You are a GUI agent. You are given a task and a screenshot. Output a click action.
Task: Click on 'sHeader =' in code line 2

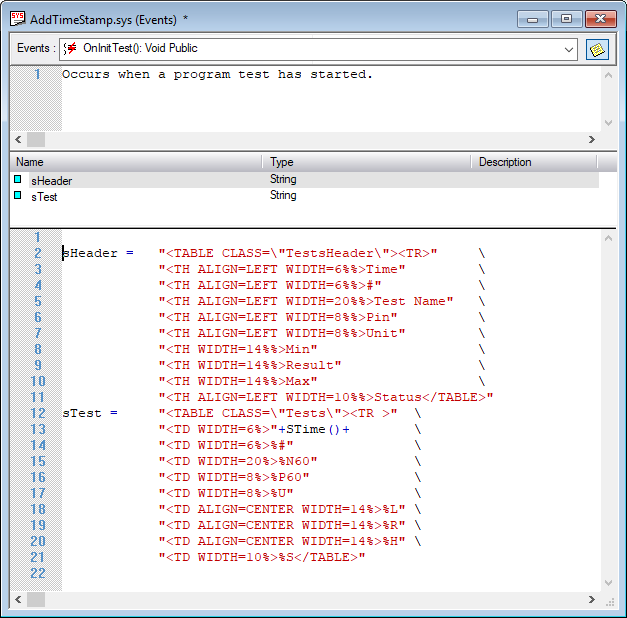pyautogui.click(x=98, y=253)
